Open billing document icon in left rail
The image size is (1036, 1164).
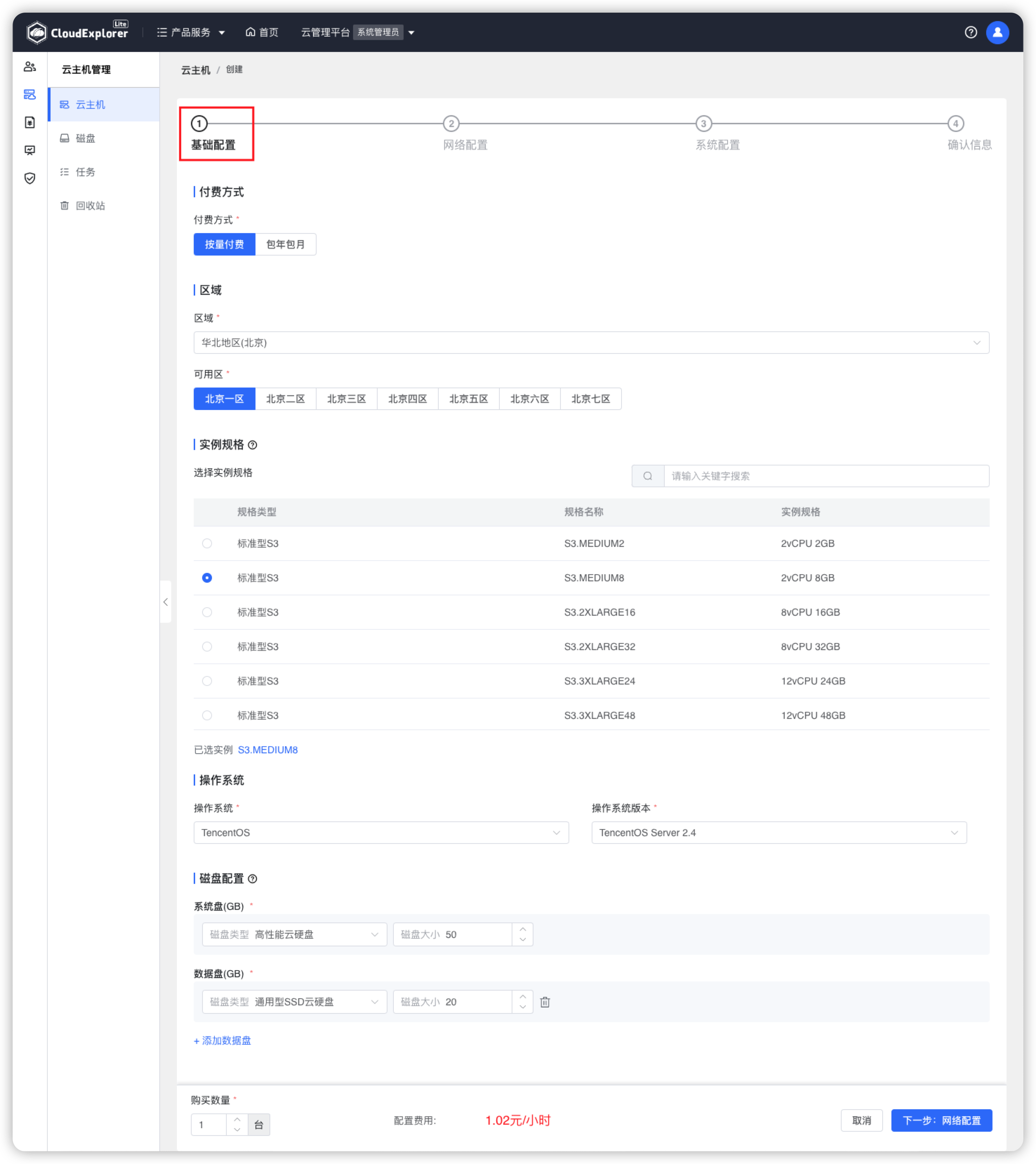(29, 123)
